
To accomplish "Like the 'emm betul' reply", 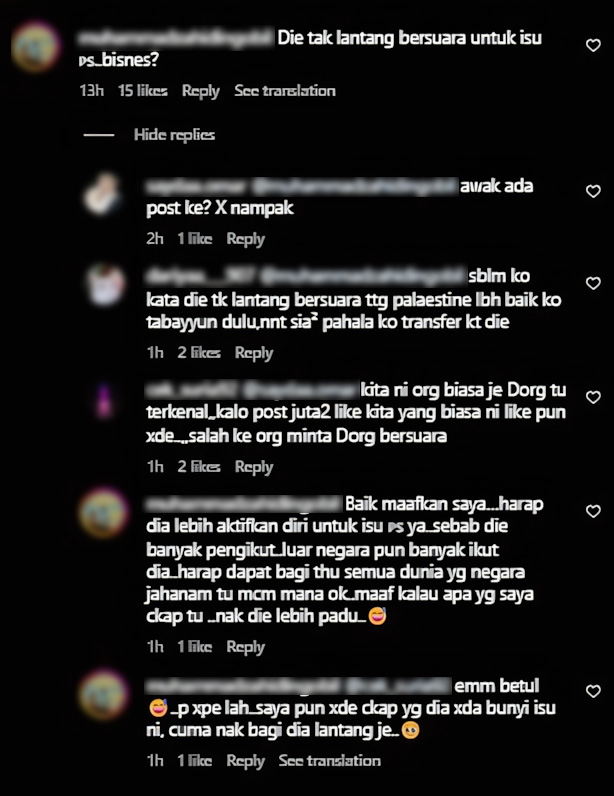I will click(x=593, y=691).
